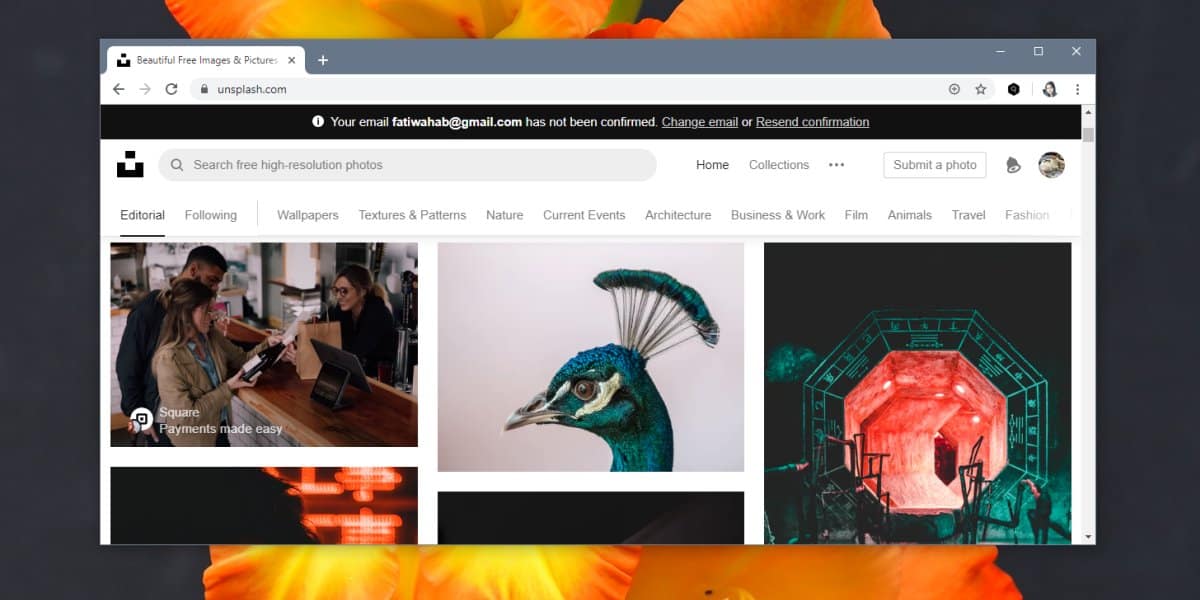This screenshot has width=1200, height=600.
Task: Bookmark the page with the star icon
Action: [x=980, y=89]
